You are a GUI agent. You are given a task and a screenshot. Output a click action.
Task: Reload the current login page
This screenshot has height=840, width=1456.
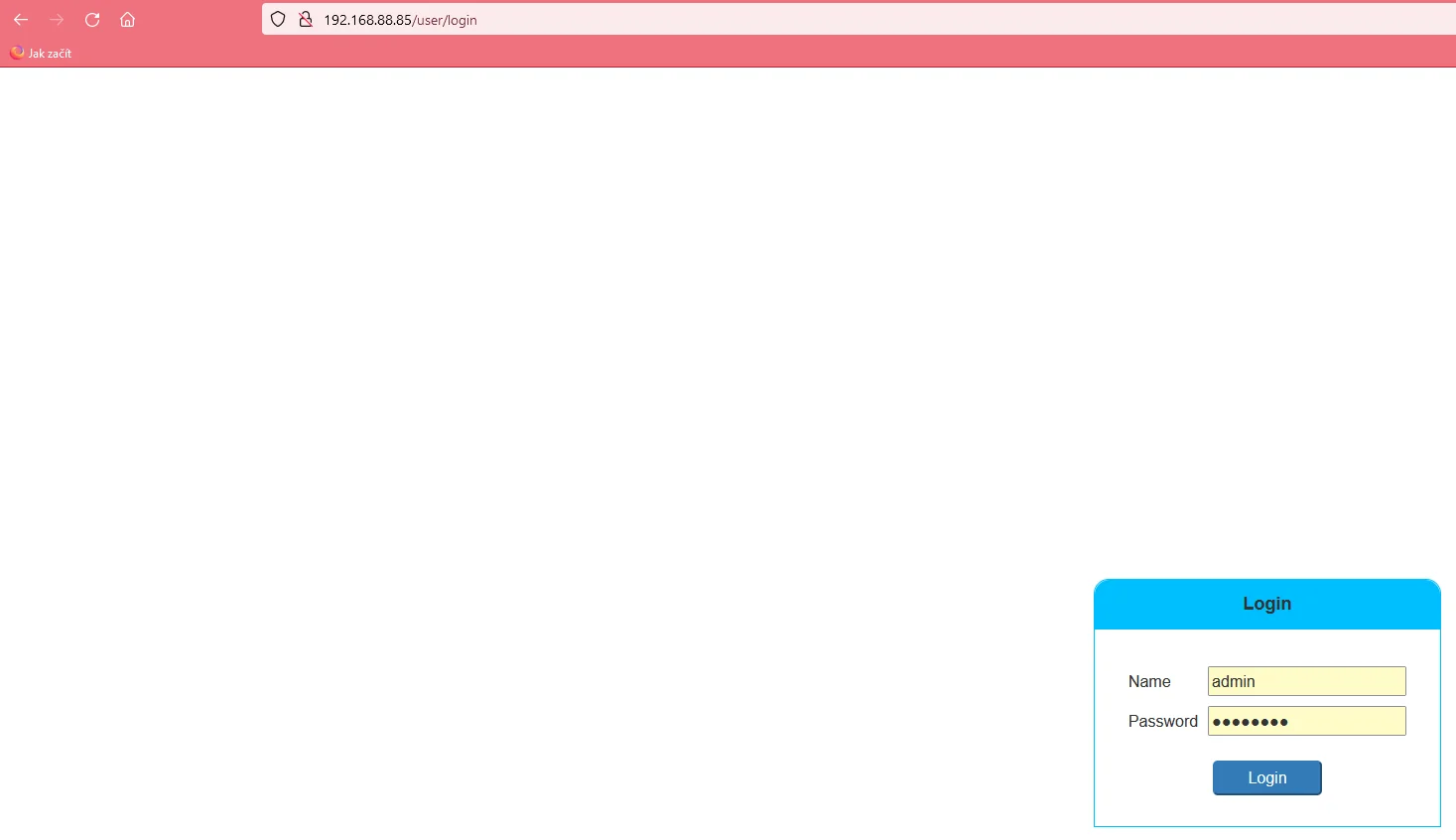point(92,20)
